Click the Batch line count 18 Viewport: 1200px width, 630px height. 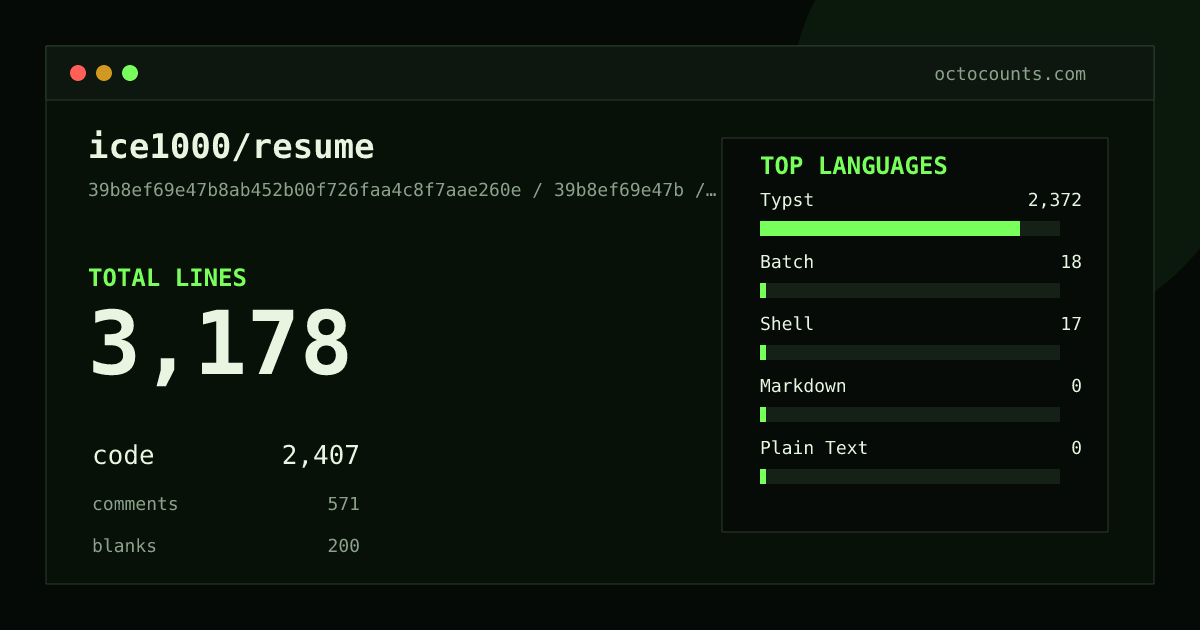coord(1071,262)
